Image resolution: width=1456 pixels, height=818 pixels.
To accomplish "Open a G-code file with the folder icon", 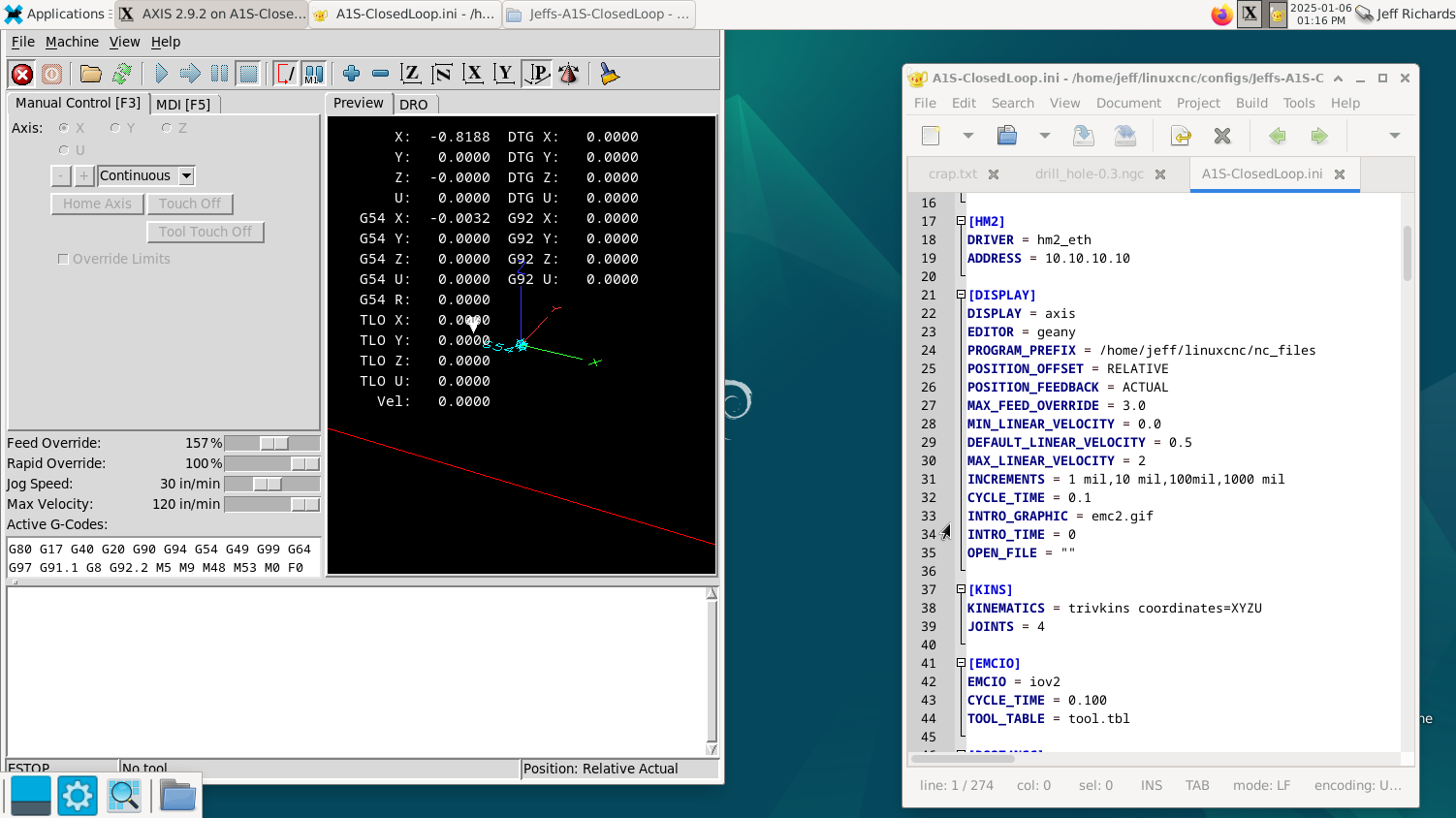I will coord(91,74).
